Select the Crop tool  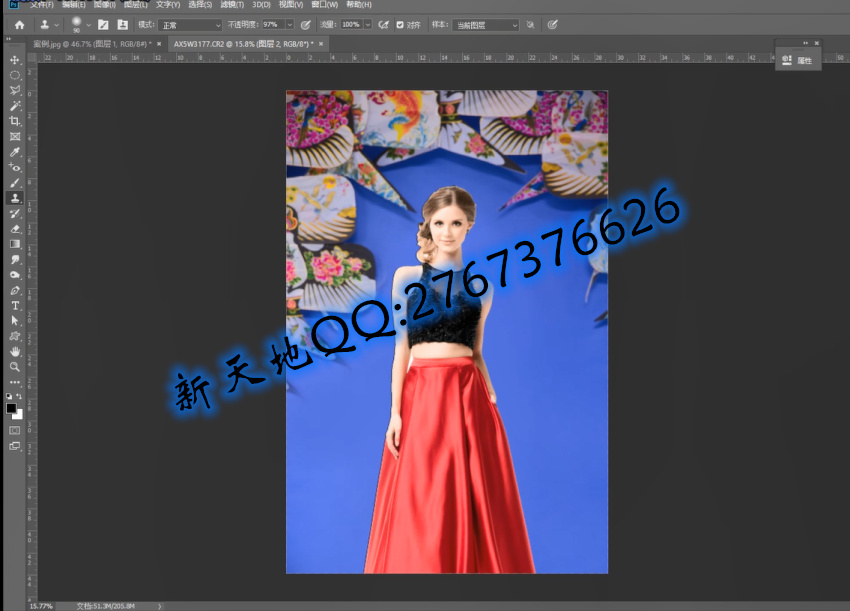15,121
